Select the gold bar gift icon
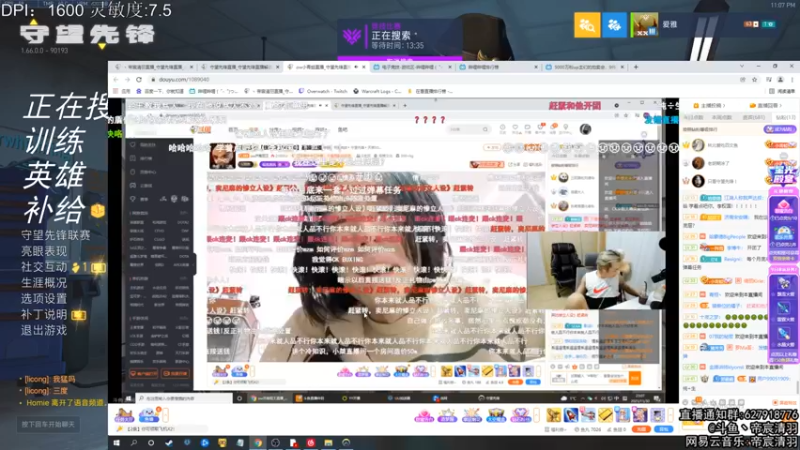The height and width of the screenshot is (450, 800). pos(606,415)
